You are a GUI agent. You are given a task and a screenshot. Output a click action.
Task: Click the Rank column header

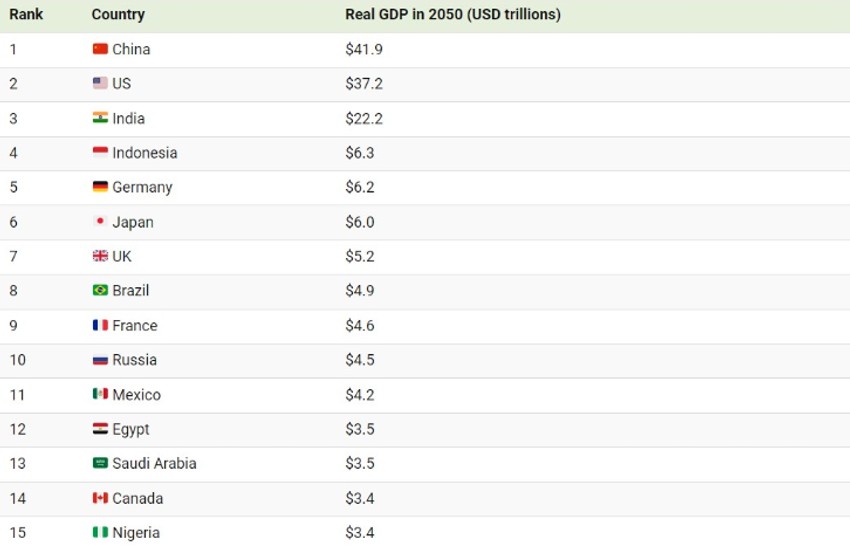click(26, 15)
